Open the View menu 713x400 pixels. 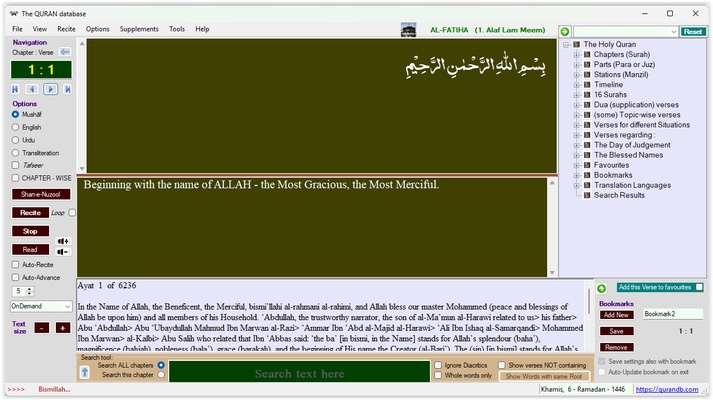(40, 29)
